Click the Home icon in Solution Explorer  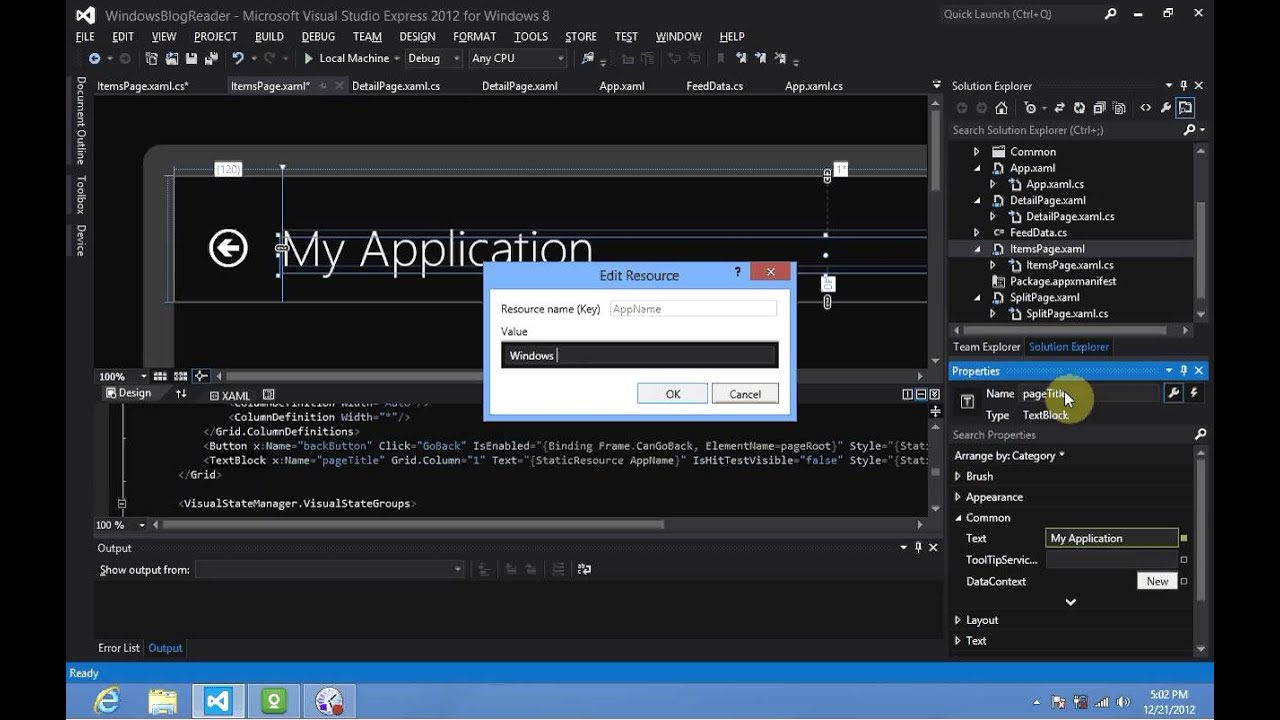(1001, 108)
